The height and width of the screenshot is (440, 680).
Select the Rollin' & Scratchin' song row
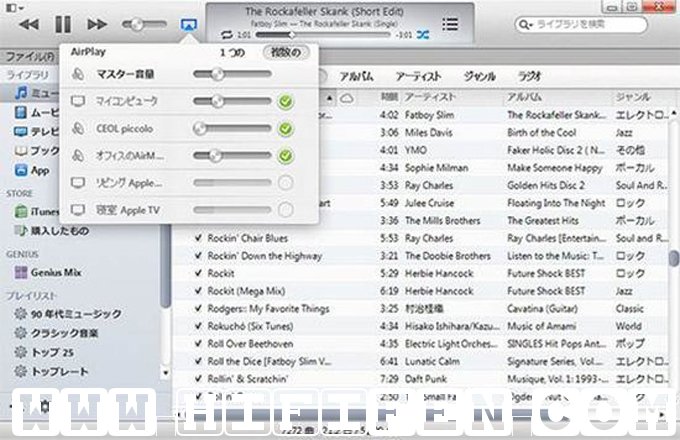pos(421,379)
